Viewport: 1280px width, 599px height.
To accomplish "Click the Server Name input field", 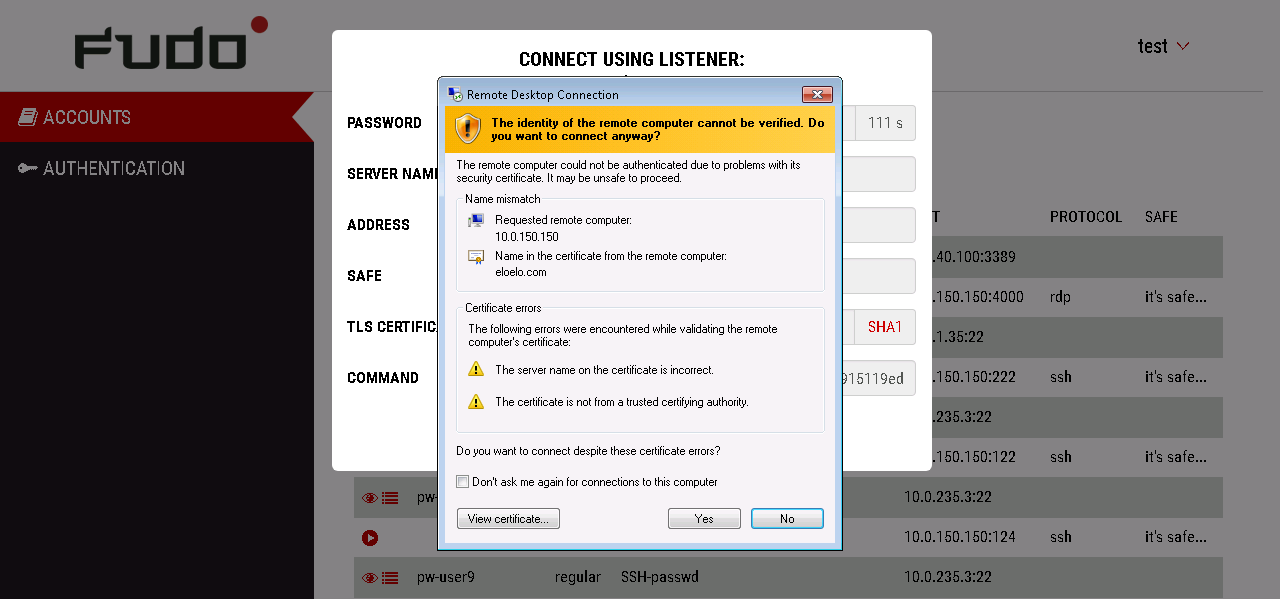I will 878,174.
